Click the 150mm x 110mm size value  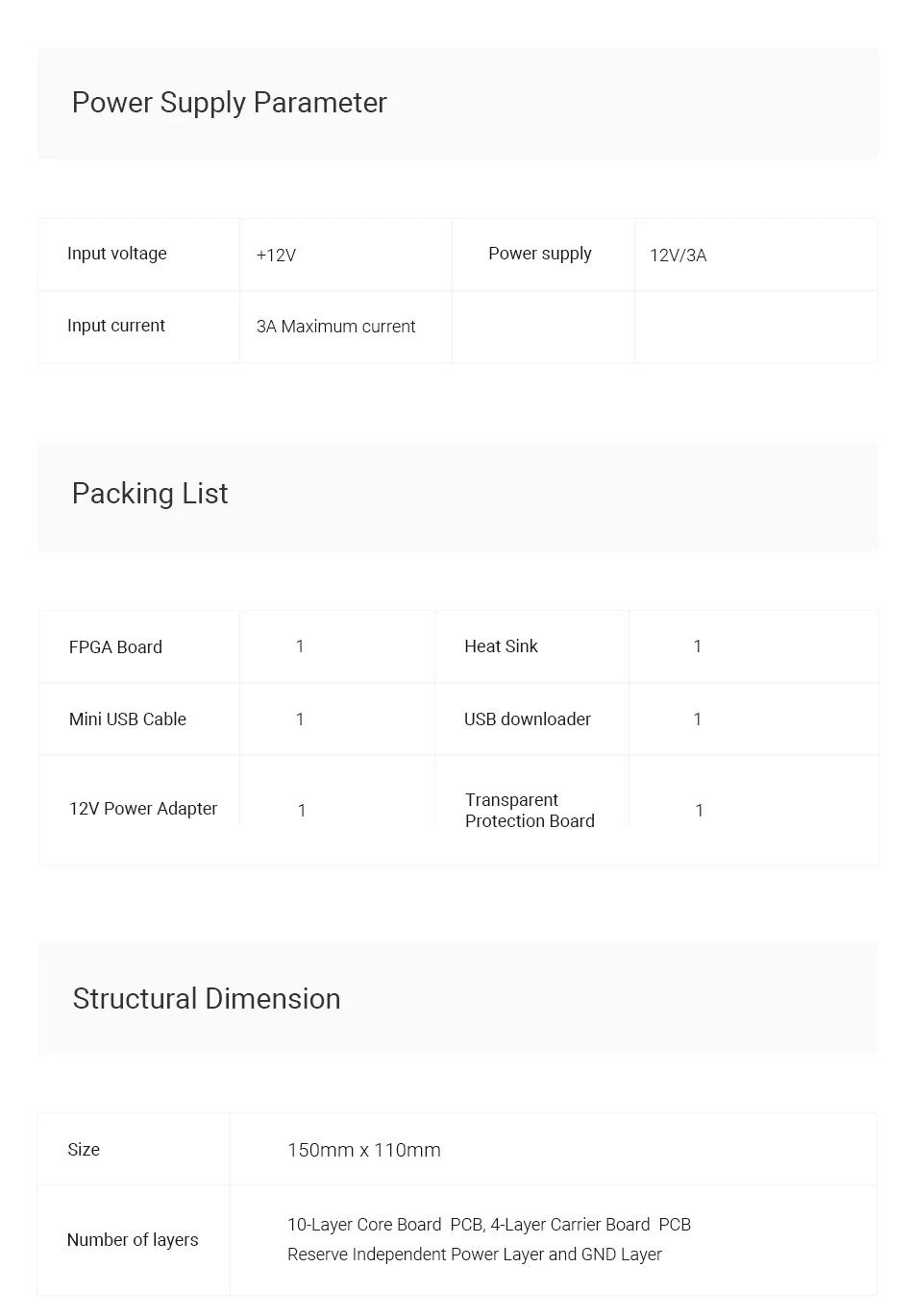(x=363, y=1151)
